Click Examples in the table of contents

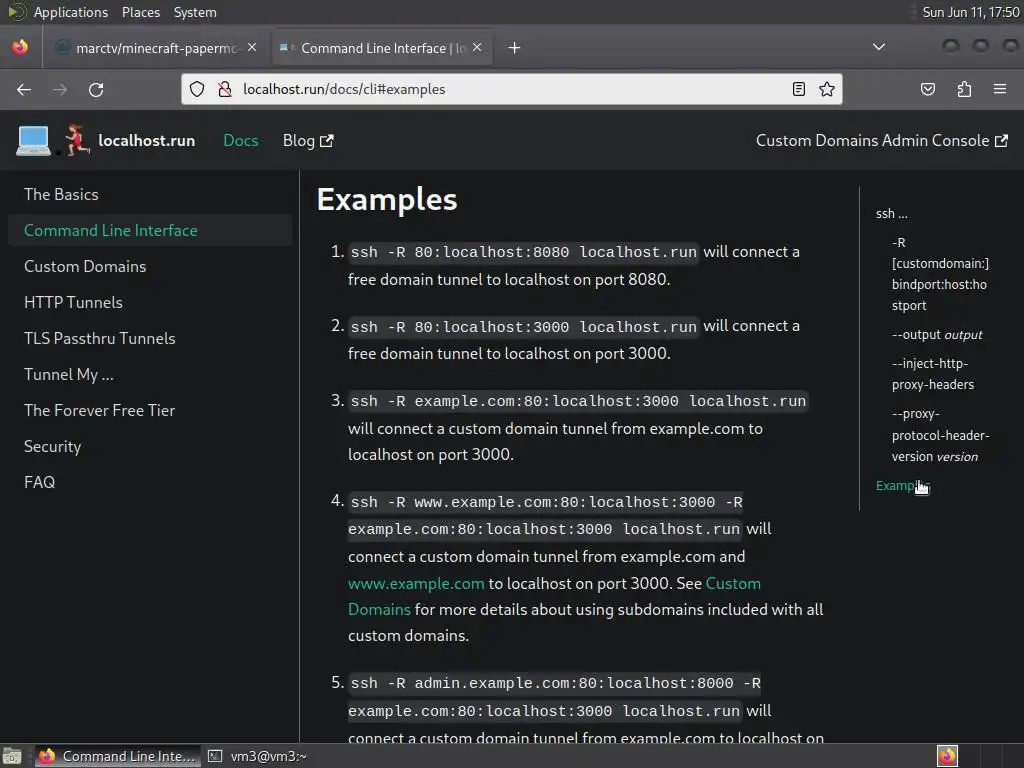pyautogui.click(x=903, y=485)
